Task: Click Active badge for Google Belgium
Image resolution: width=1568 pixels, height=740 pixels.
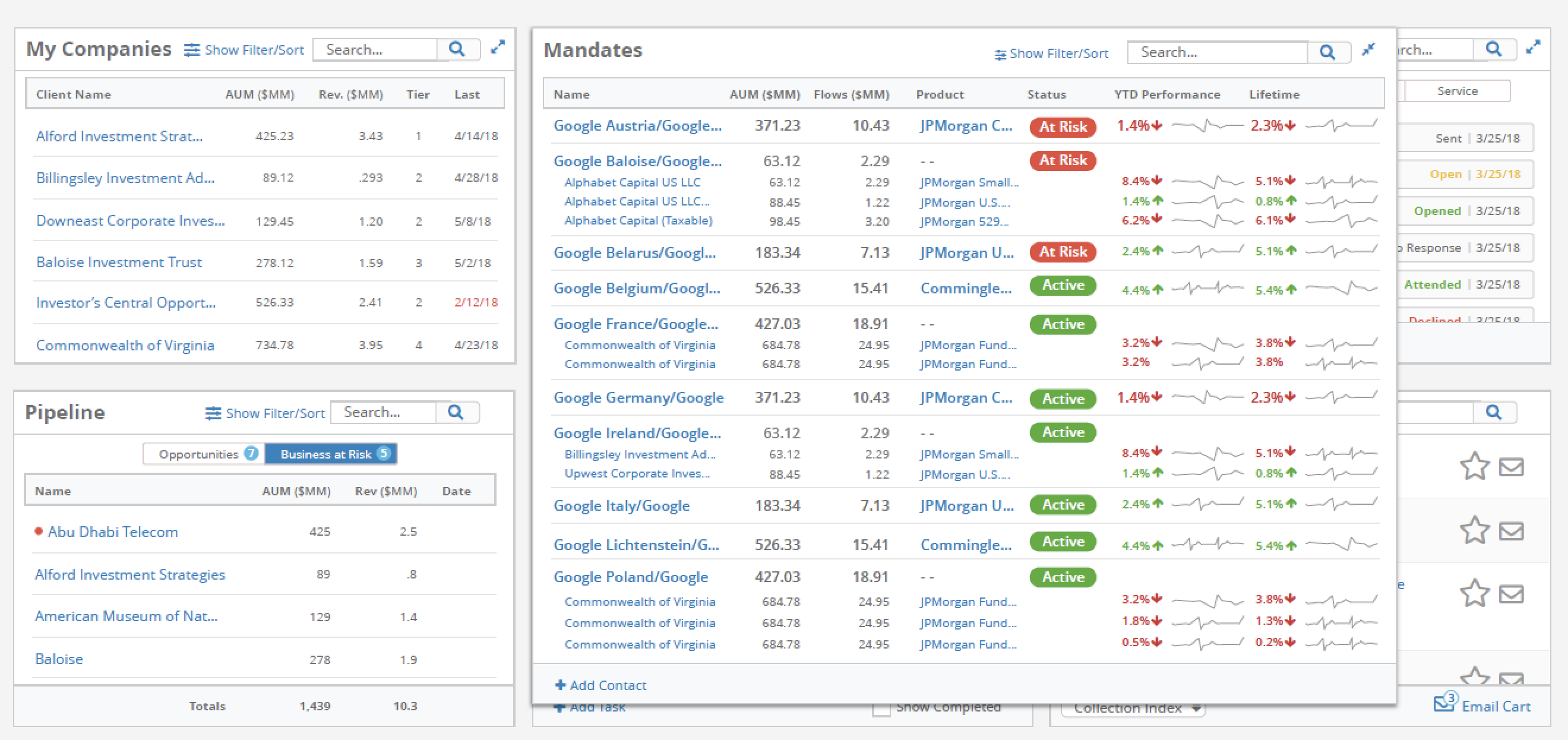Action: (x=1063, y=286)
